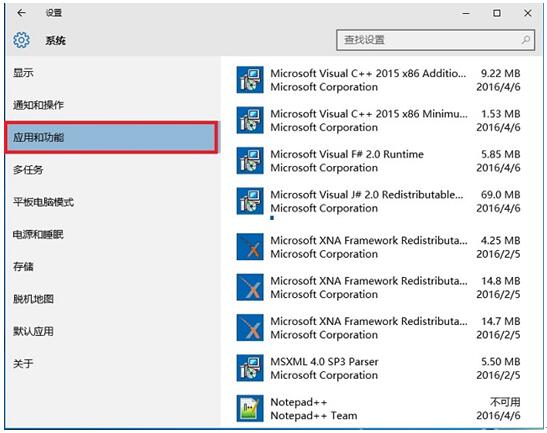Screen dimensions: 547x433
Task: Open the 平板电脑模式 settings page
Action: point(43,202)
